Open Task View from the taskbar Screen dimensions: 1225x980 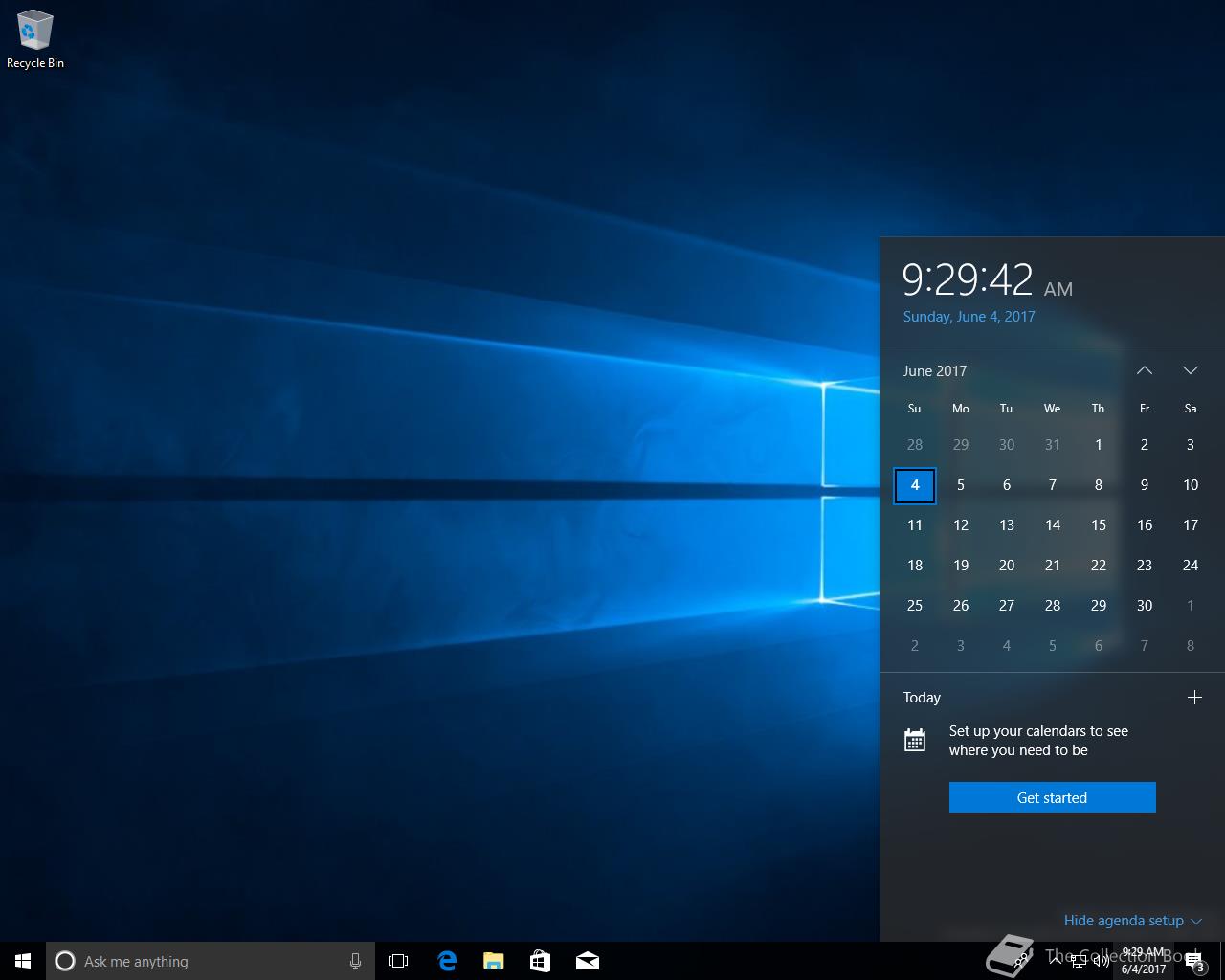coord(398,961)
